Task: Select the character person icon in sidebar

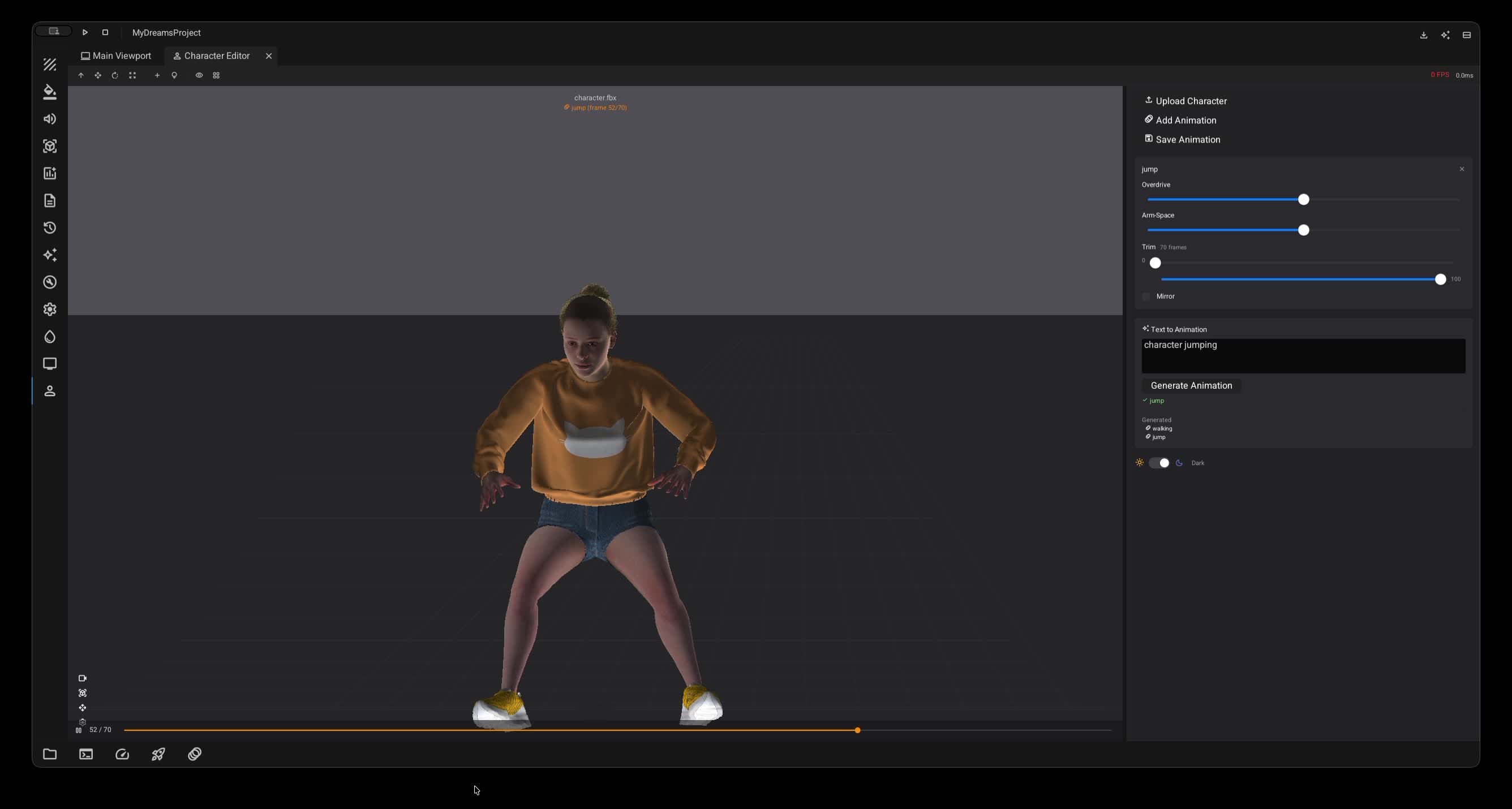Action: click(50, 391)
